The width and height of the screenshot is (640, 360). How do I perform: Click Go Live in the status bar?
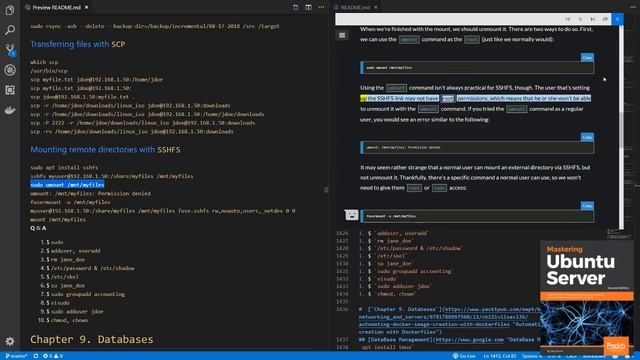[464, 356]
